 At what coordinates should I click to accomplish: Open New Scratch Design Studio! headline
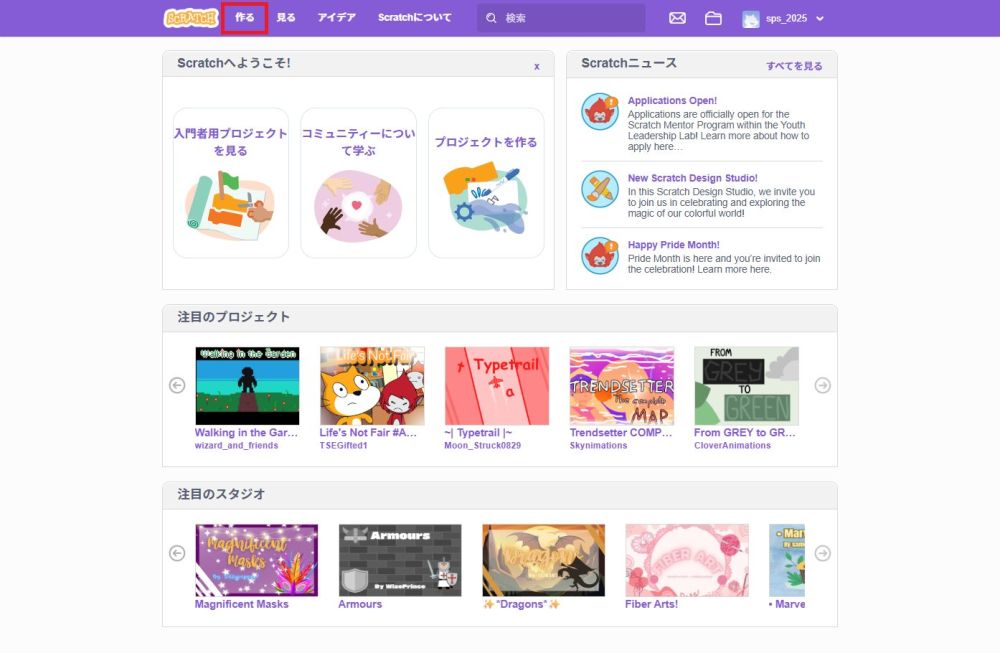(x=693, y=178)
